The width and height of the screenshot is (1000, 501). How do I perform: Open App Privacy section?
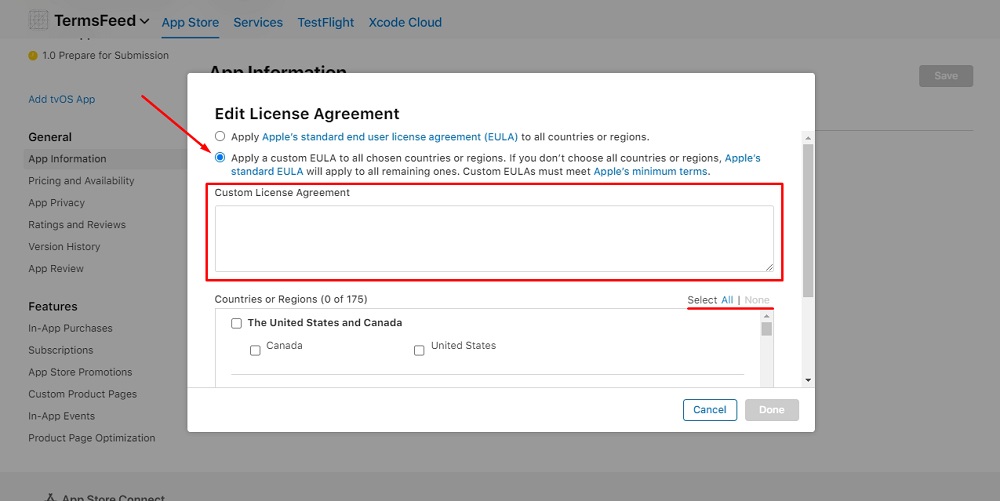(x=56, y=203)
